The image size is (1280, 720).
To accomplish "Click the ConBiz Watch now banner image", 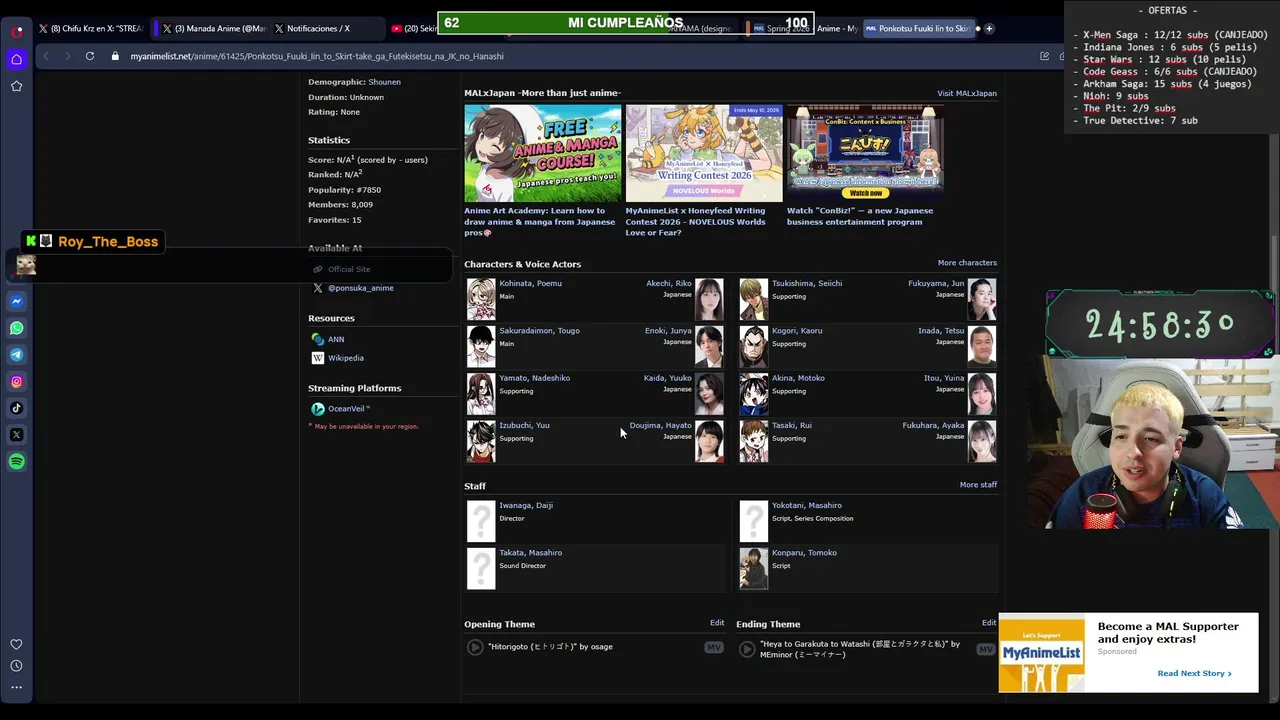I will click(865, 153).
